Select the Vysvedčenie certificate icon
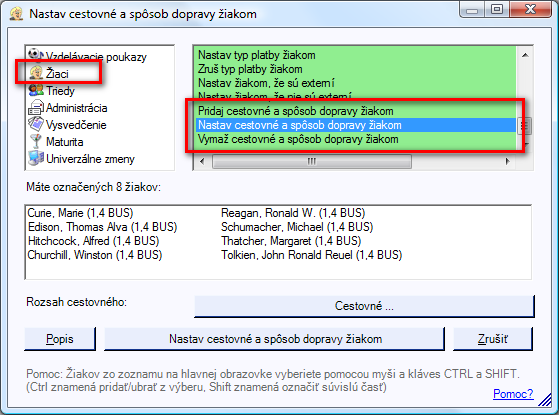The width and height of the screenshot is (559, 415). [x=36, y=124]
